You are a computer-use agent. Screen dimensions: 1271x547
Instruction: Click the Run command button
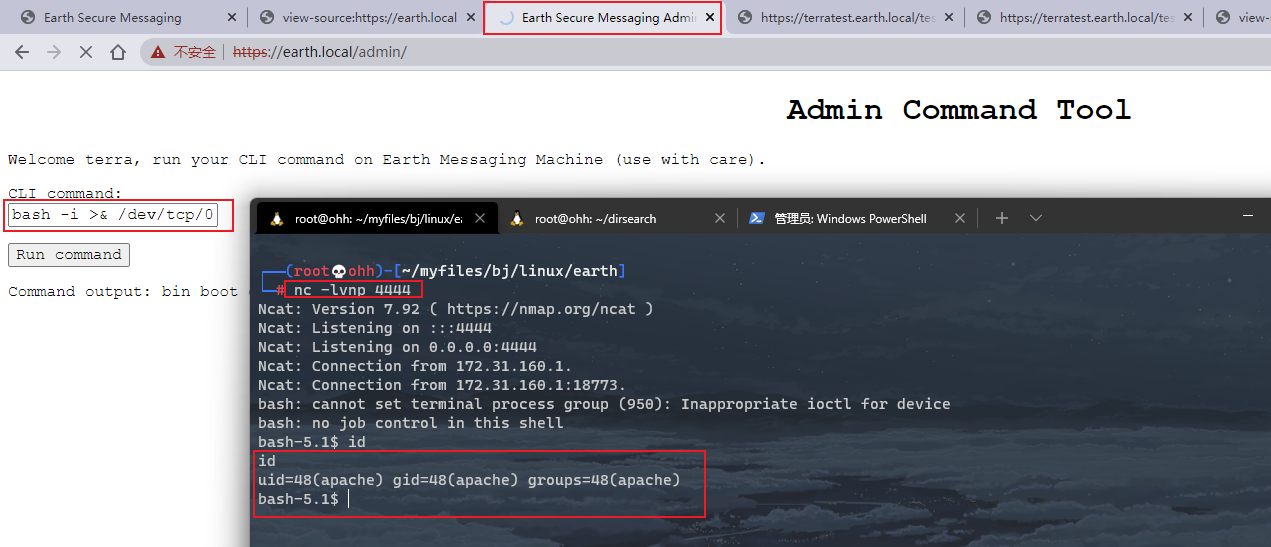[x=69, y=255]
